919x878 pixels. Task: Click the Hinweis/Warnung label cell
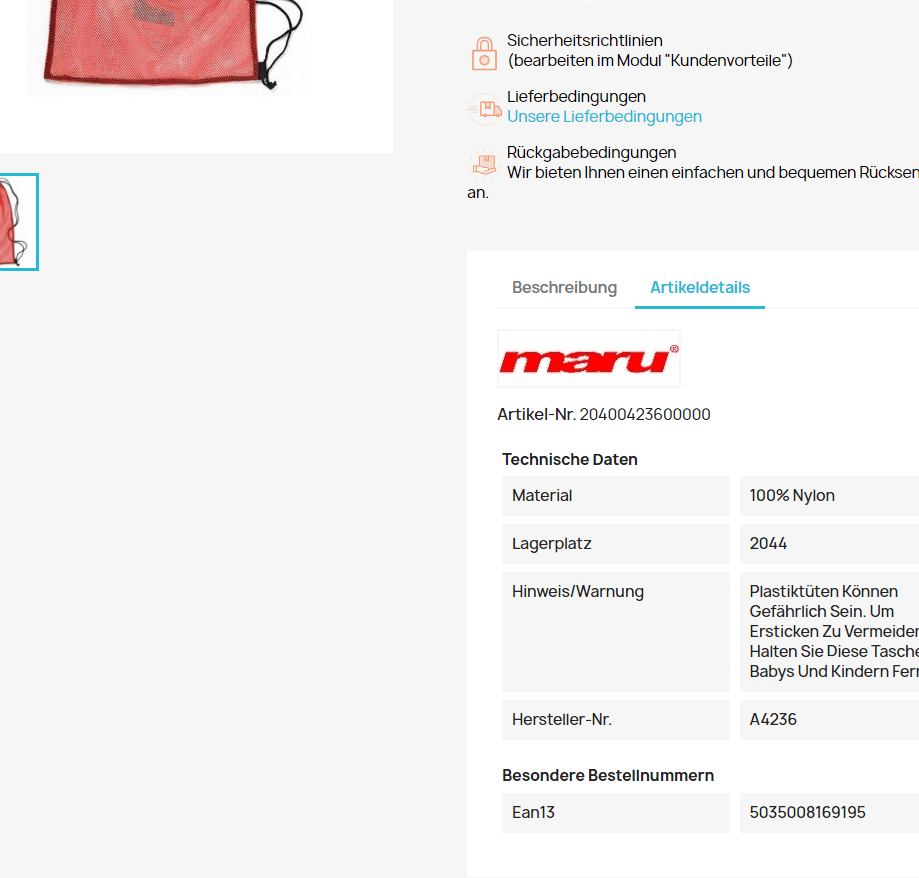(615, 632)
